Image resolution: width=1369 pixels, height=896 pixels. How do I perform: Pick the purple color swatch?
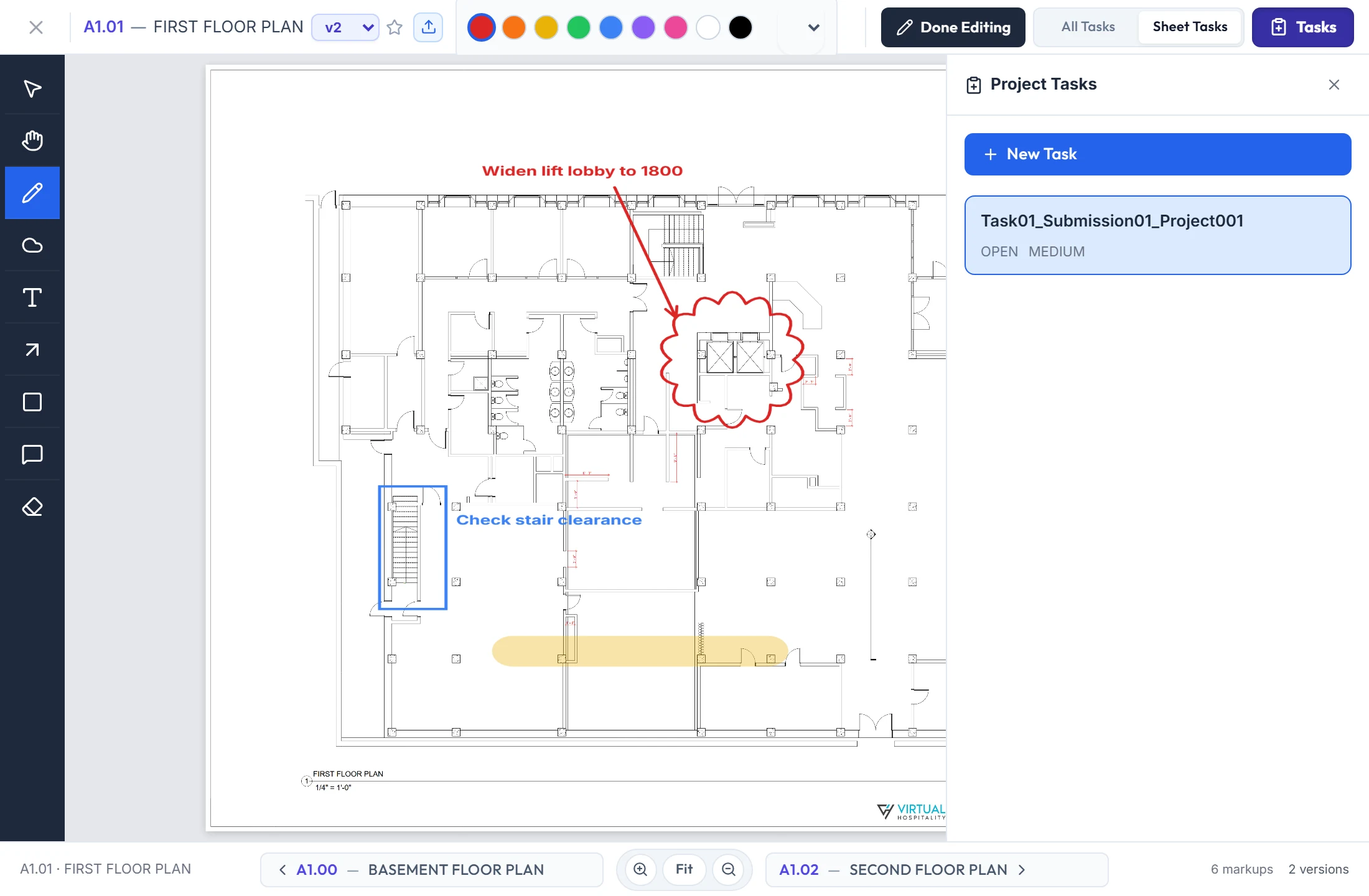[643, 27]
